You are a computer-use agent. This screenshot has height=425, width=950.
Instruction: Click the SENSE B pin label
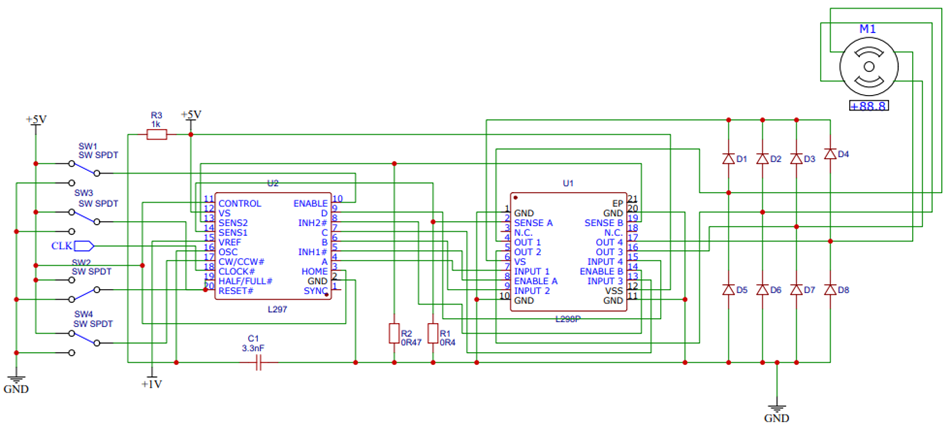pos(603,223)
